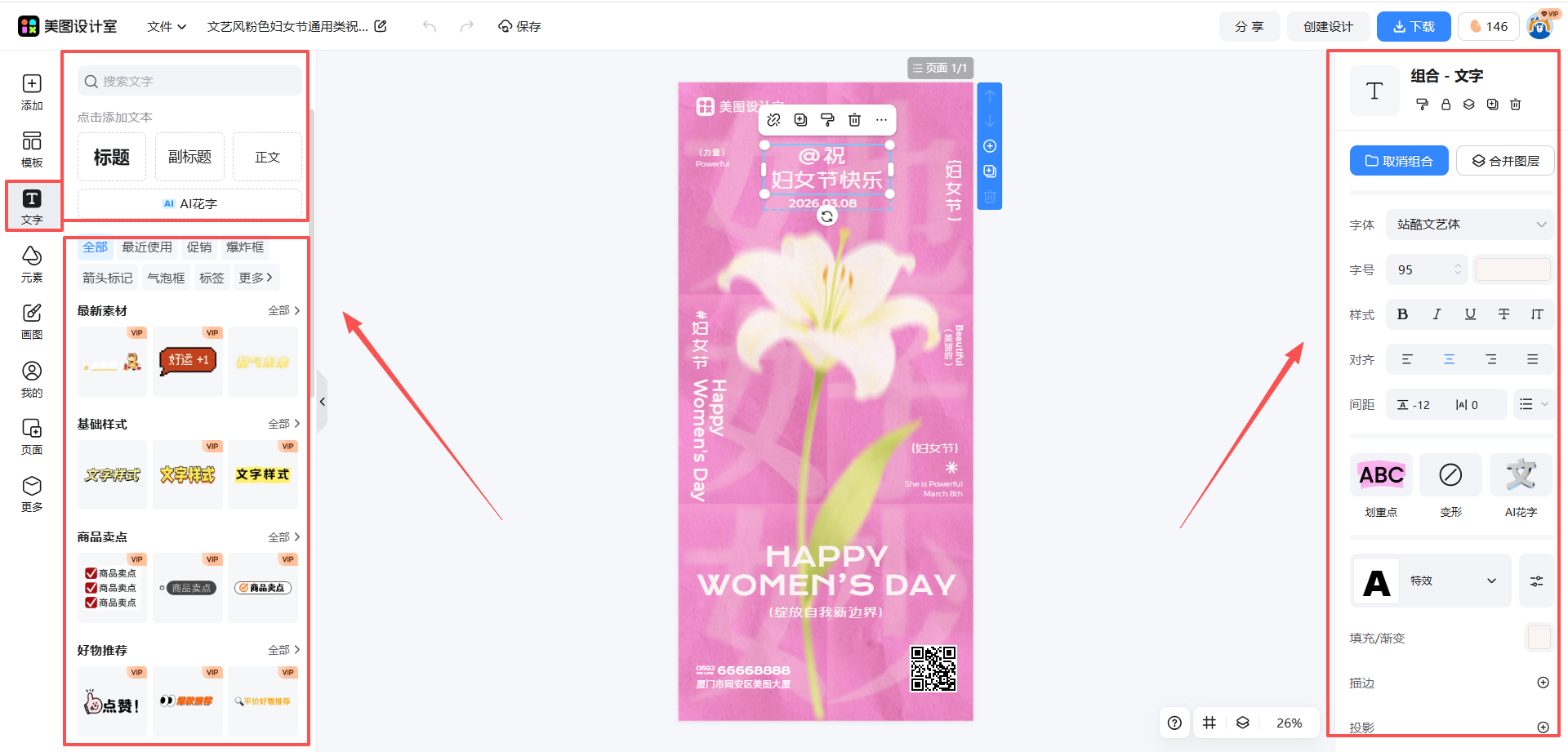Click the rotate handle below the selected text

tap(826, 216)
